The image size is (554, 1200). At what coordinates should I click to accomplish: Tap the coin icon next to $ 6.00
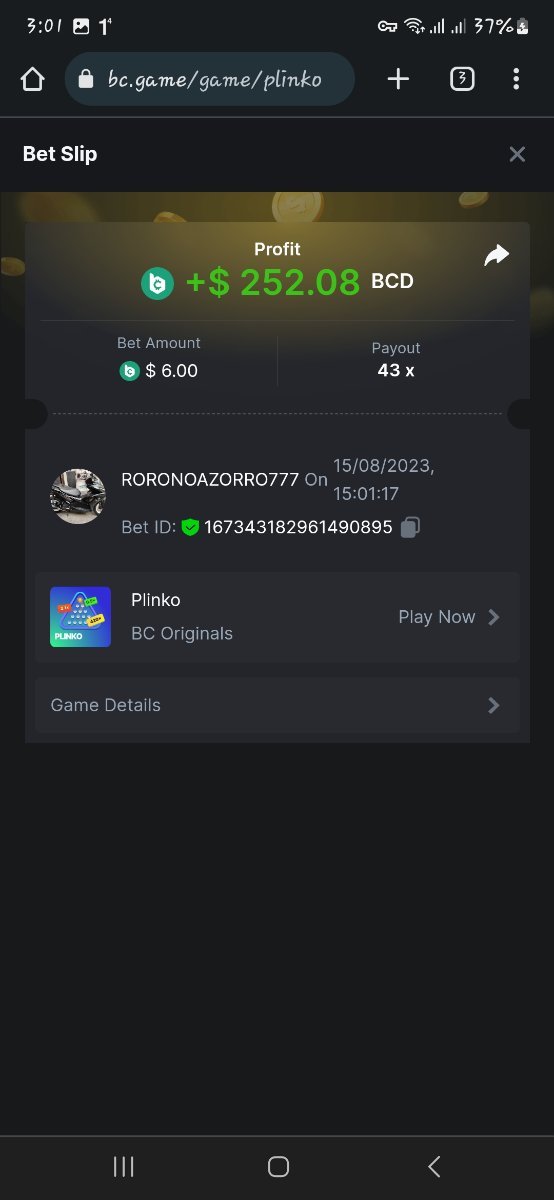pos(129,371)
